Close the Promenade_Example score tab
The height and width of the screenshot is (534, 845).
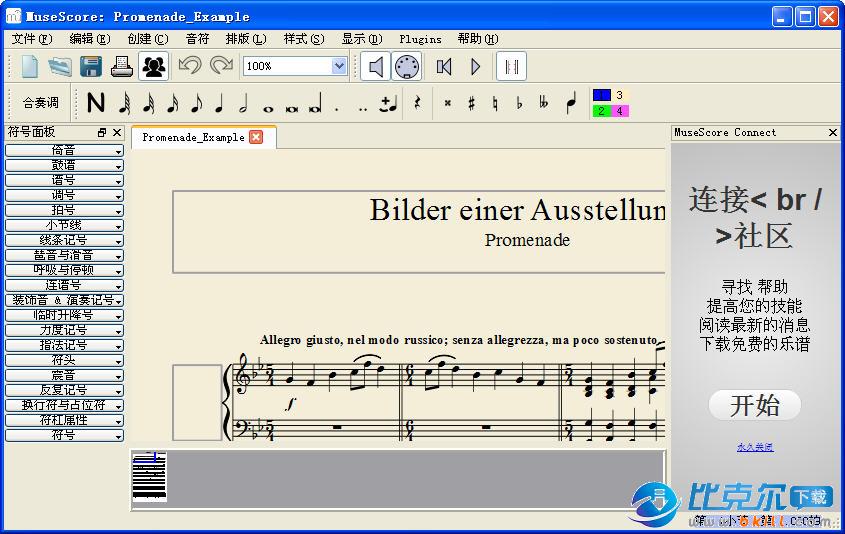pyautogui.click(x=256, y=137)
